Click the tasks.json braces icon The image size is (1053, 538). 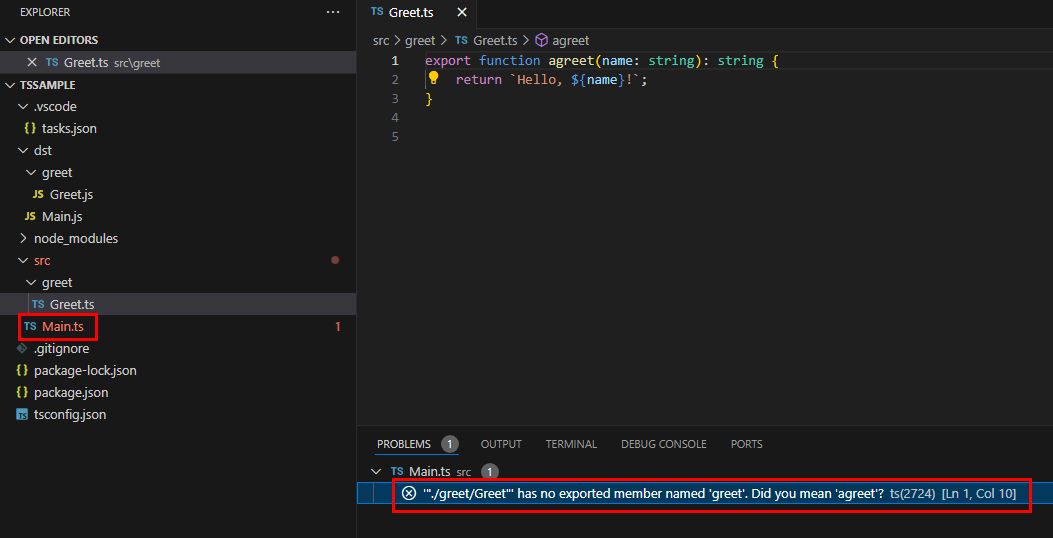click(30, 128)
